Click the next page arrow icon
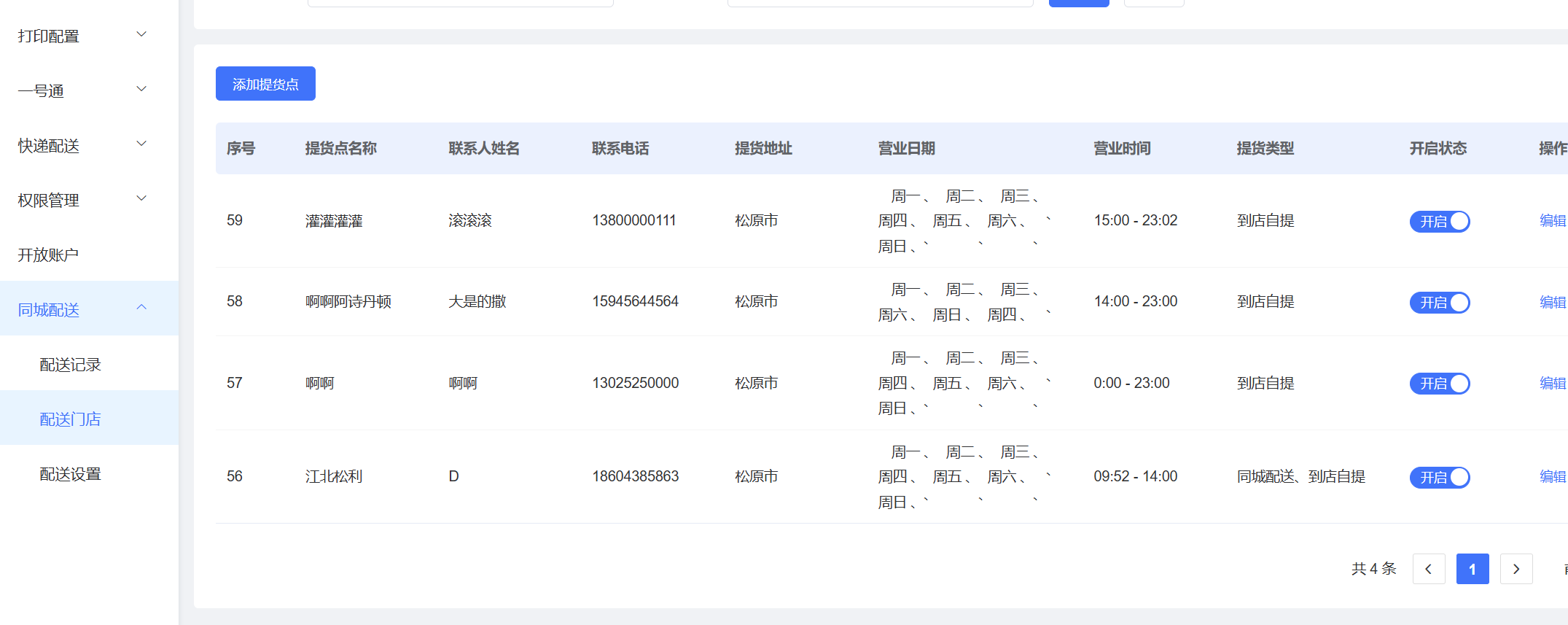The height and width of the screenshot is (625, 1568). click(1516, 569)
